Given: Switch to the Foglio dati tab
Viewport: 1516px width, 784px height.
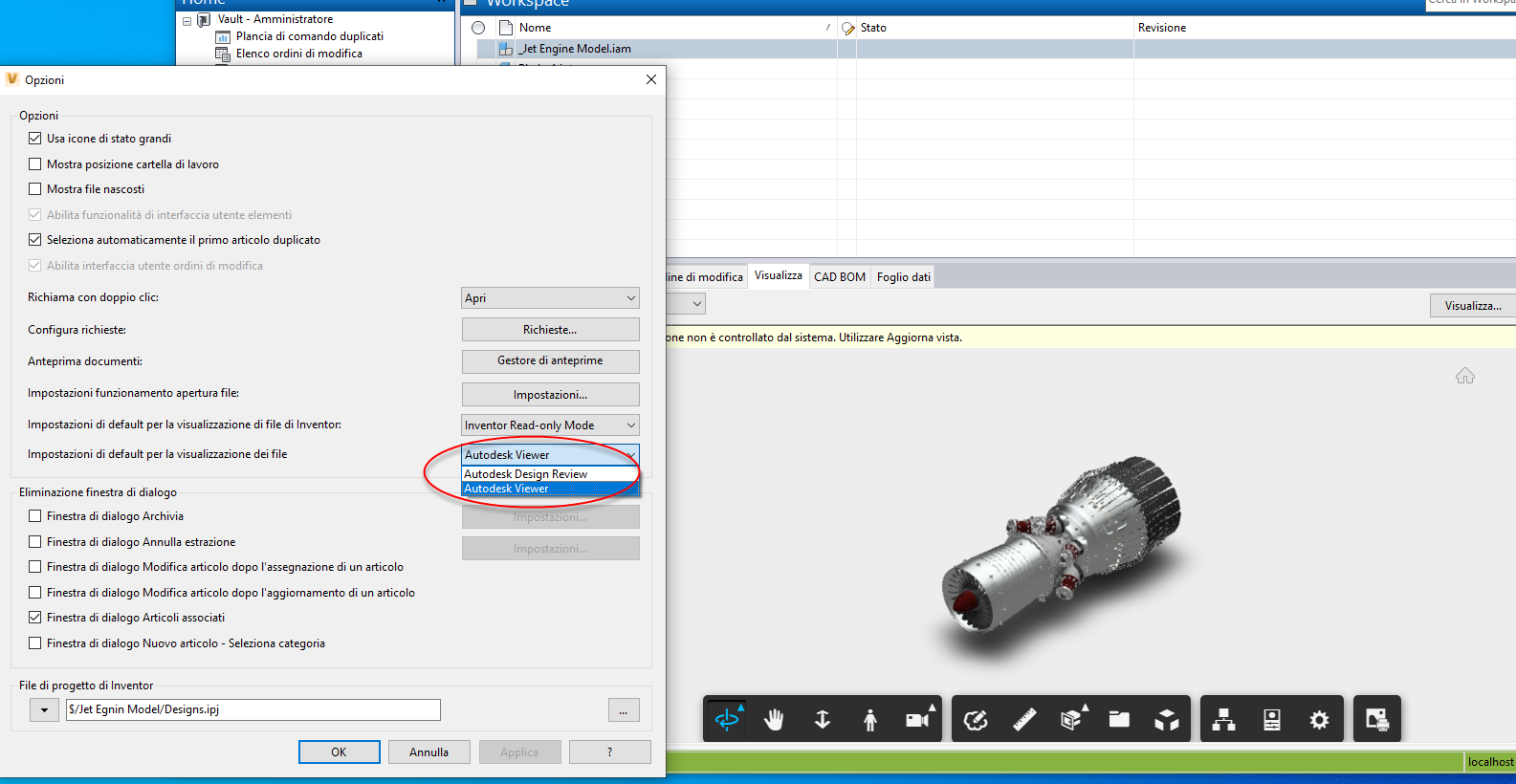Looking at the screenshot, I should (904, 277).
